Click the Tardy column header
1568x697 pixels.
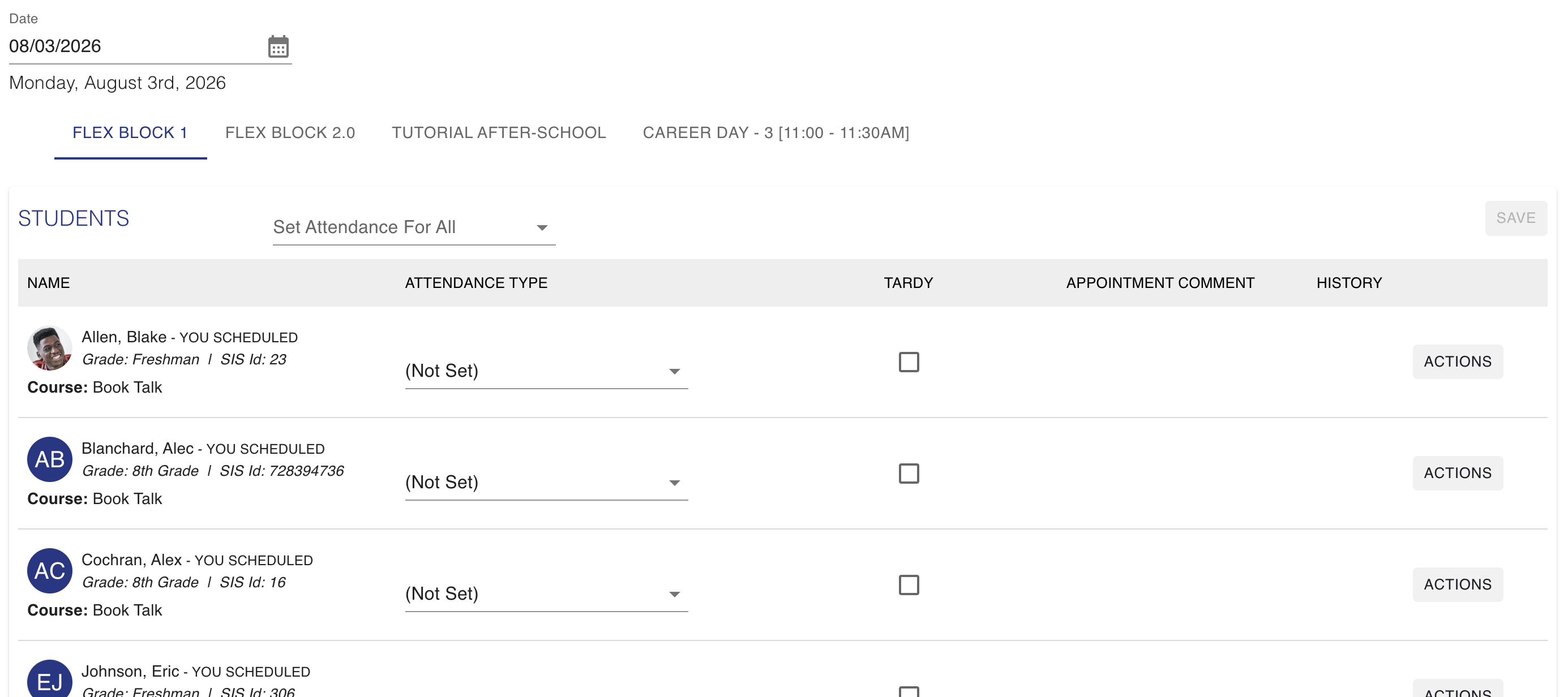pyautogui.click(x=908, y=283)
